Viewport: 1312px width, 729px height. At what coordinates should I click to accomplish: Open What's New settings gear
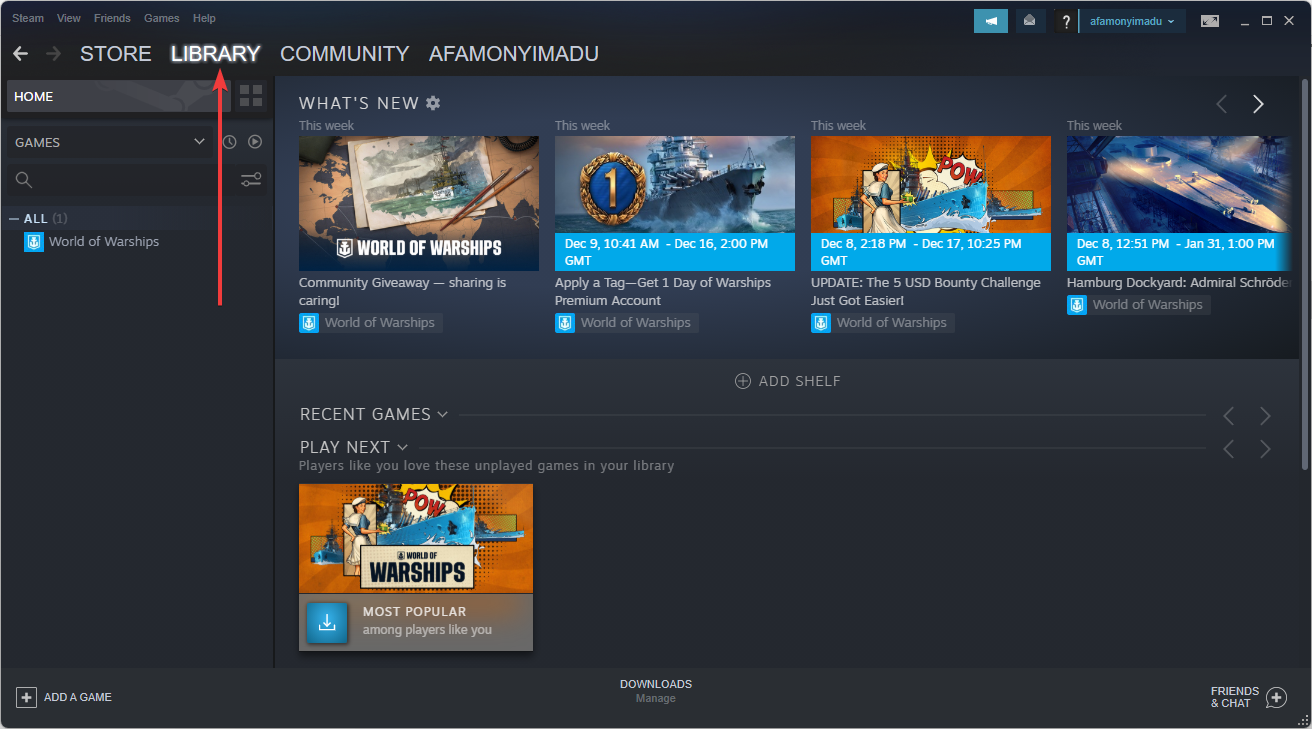(433, 103)
